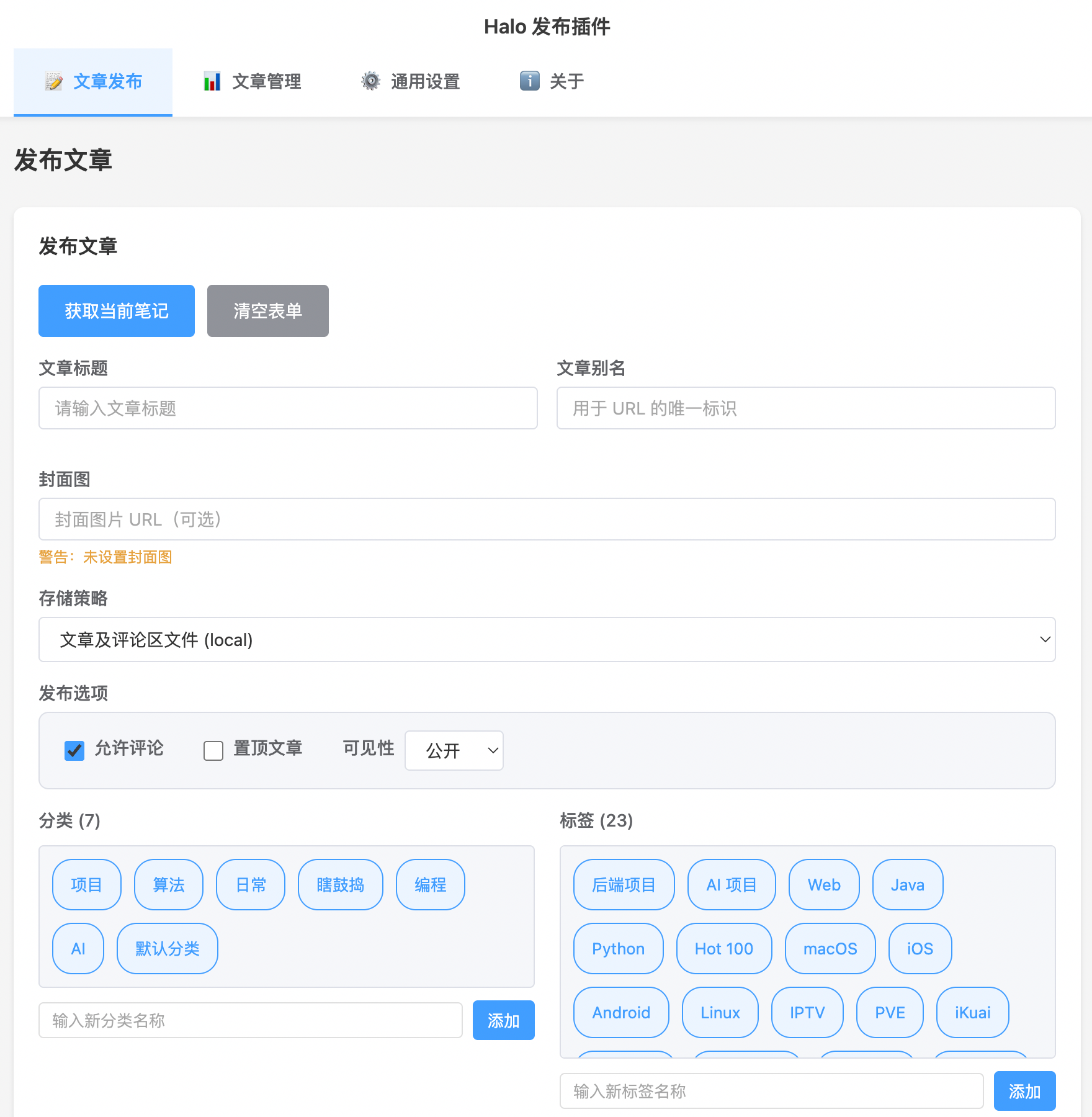Click the 获取当前笔记 button
This screenshot has width=1092, height=1117.
117,311
